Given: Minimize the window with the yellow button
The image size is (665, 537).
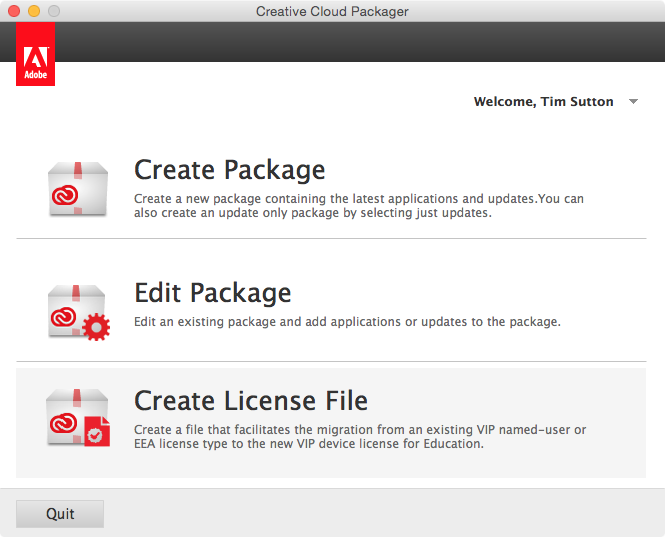Looking at the screenshot, I should point(34,11).
